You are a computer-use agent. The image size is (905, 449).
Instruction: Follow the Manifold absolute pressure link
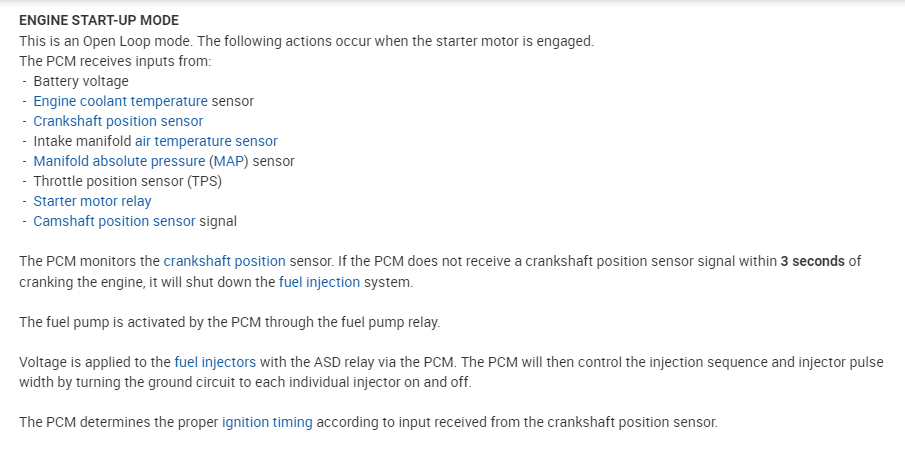coord(119,161)
